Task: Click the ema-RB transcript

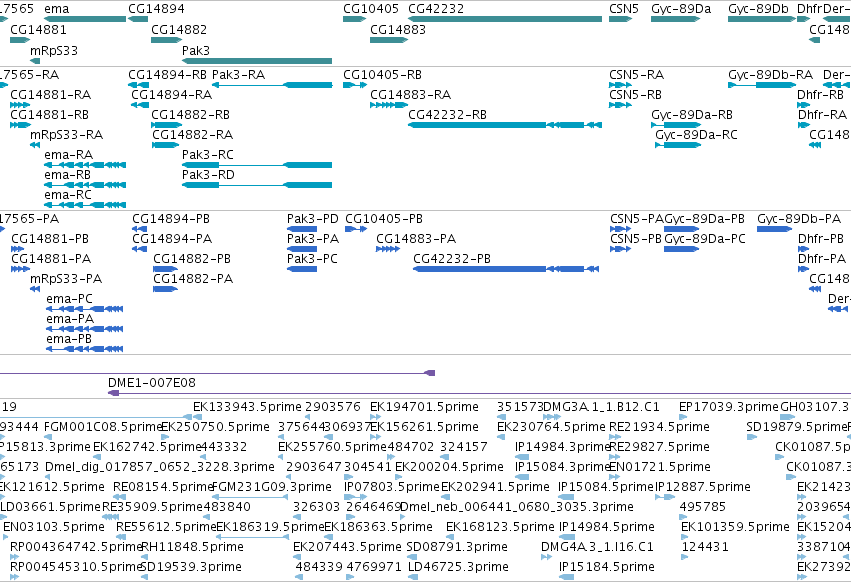Action: pos(85,185)
